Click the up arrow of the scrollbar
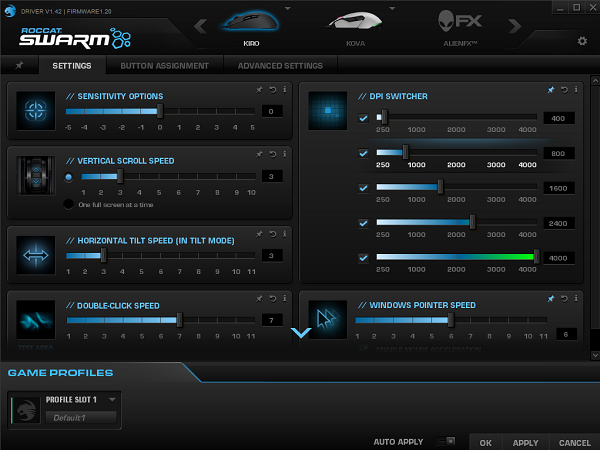Image resolution: width=600 pixels, height=450 pixels. [595, 81]
